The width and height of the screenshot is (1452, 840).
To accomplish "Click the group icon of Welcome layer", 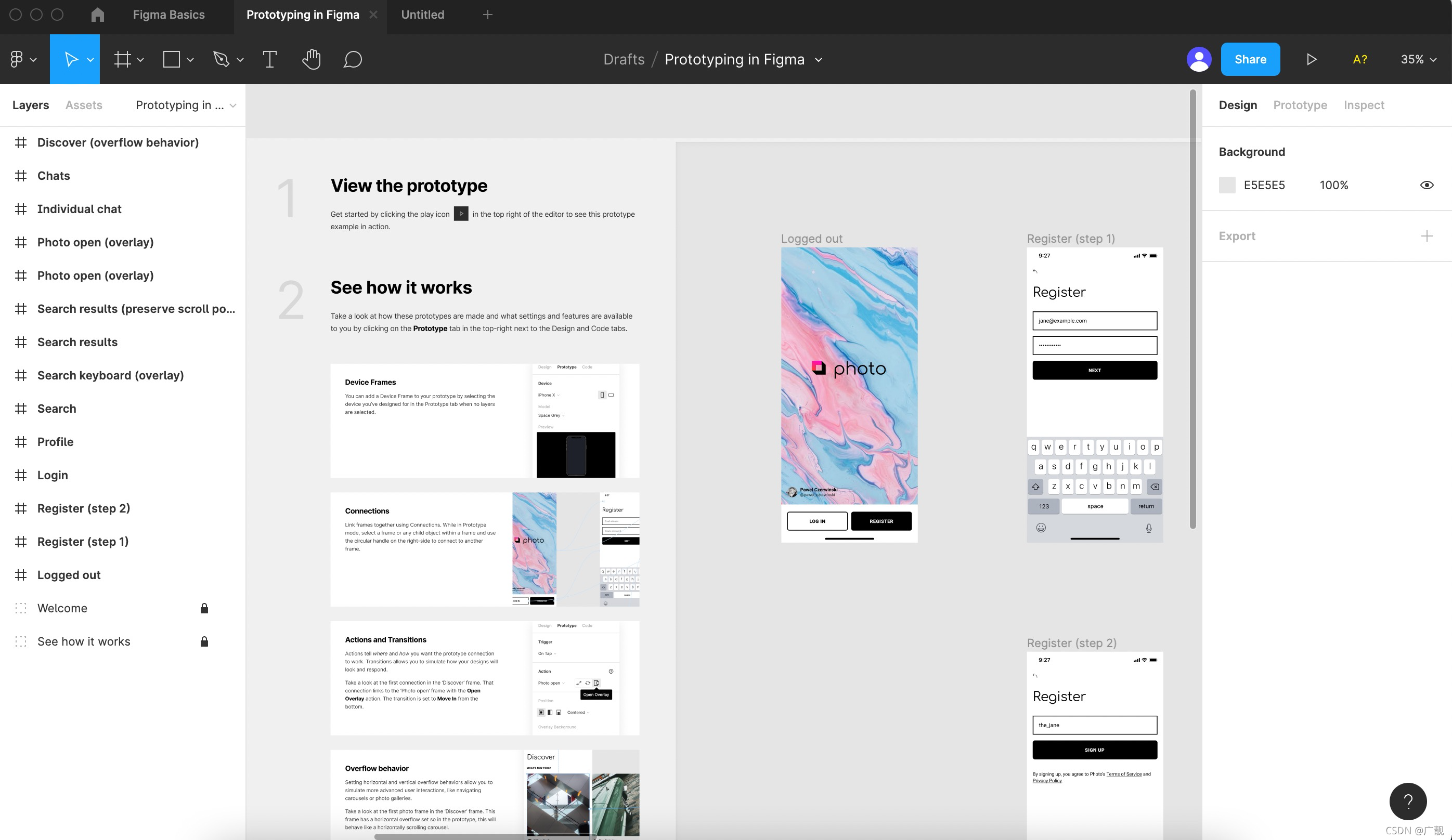I will [21, 608].
